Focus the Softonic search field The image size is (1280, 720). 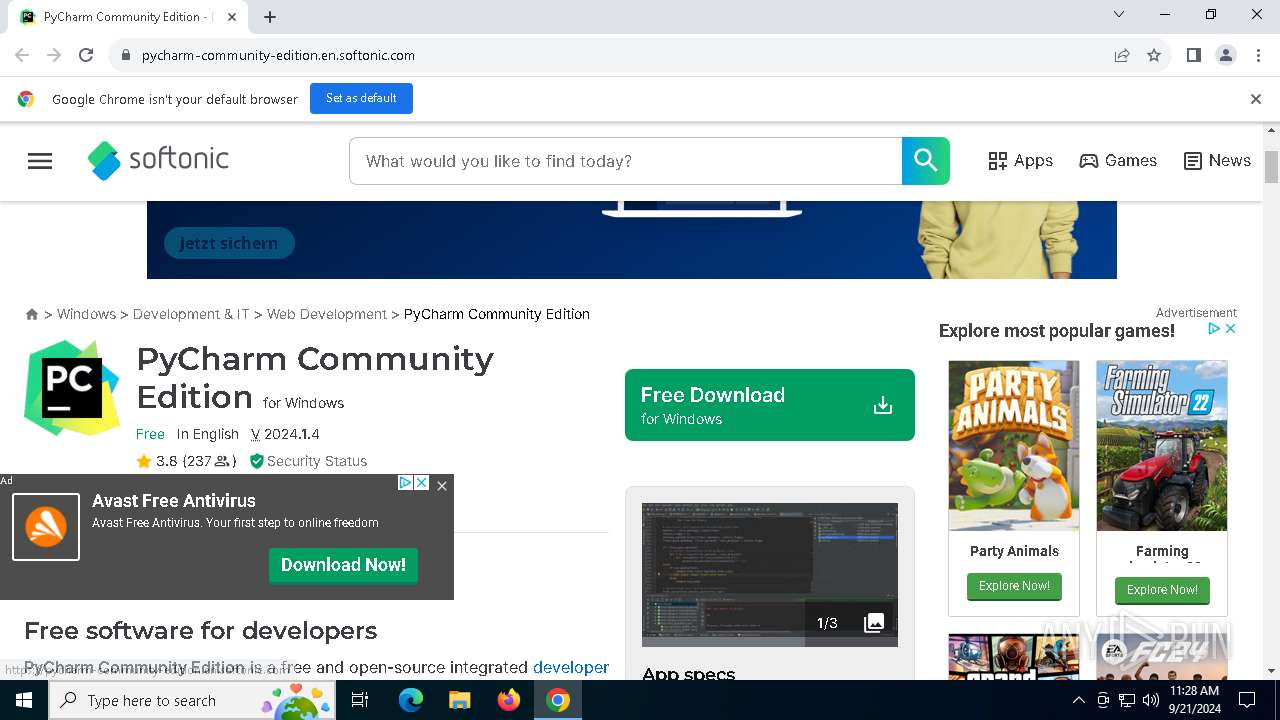(x=626, y=161)
